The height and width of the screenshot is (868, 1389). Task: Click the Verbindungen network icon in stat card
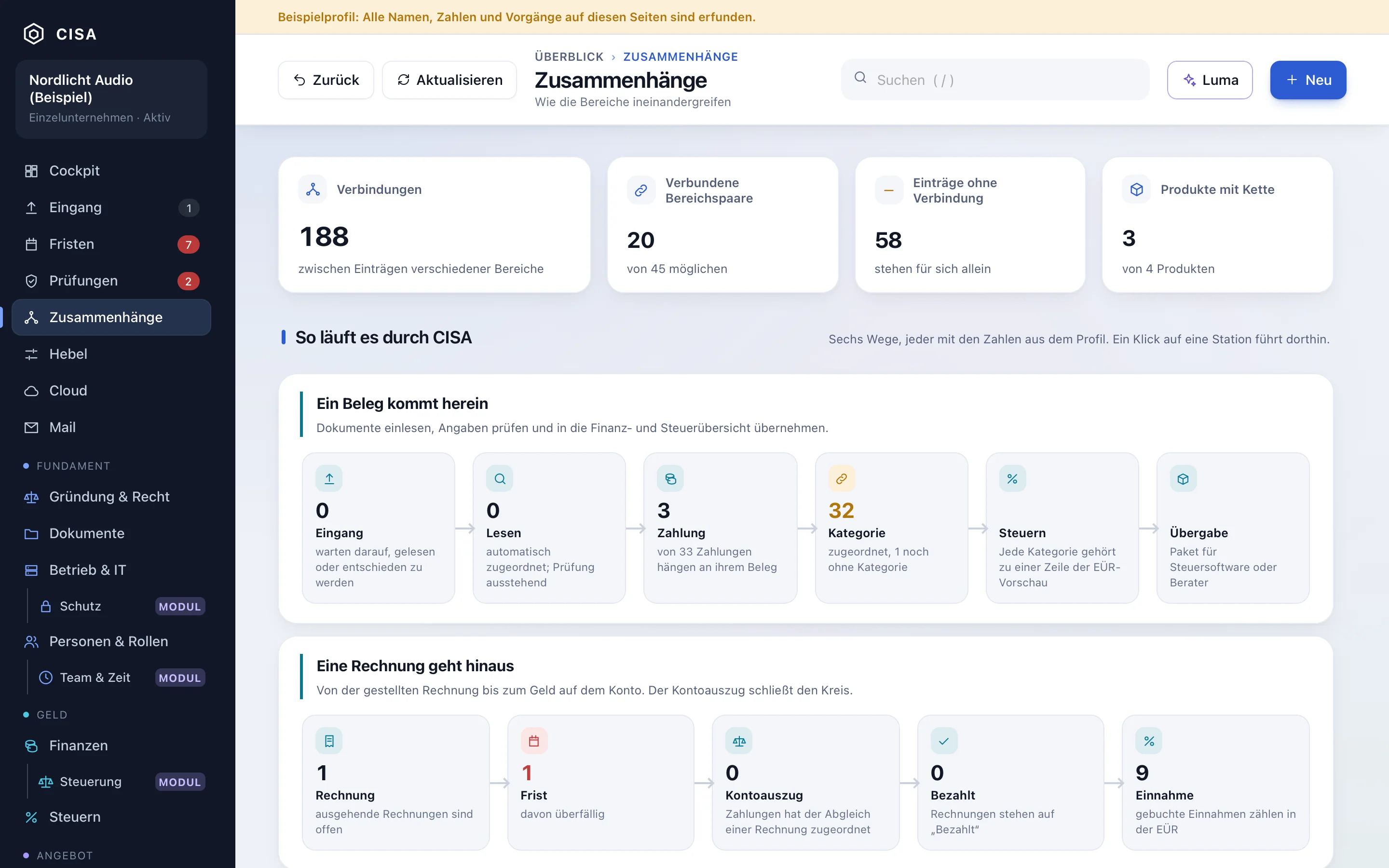click(x=313, y=190)
